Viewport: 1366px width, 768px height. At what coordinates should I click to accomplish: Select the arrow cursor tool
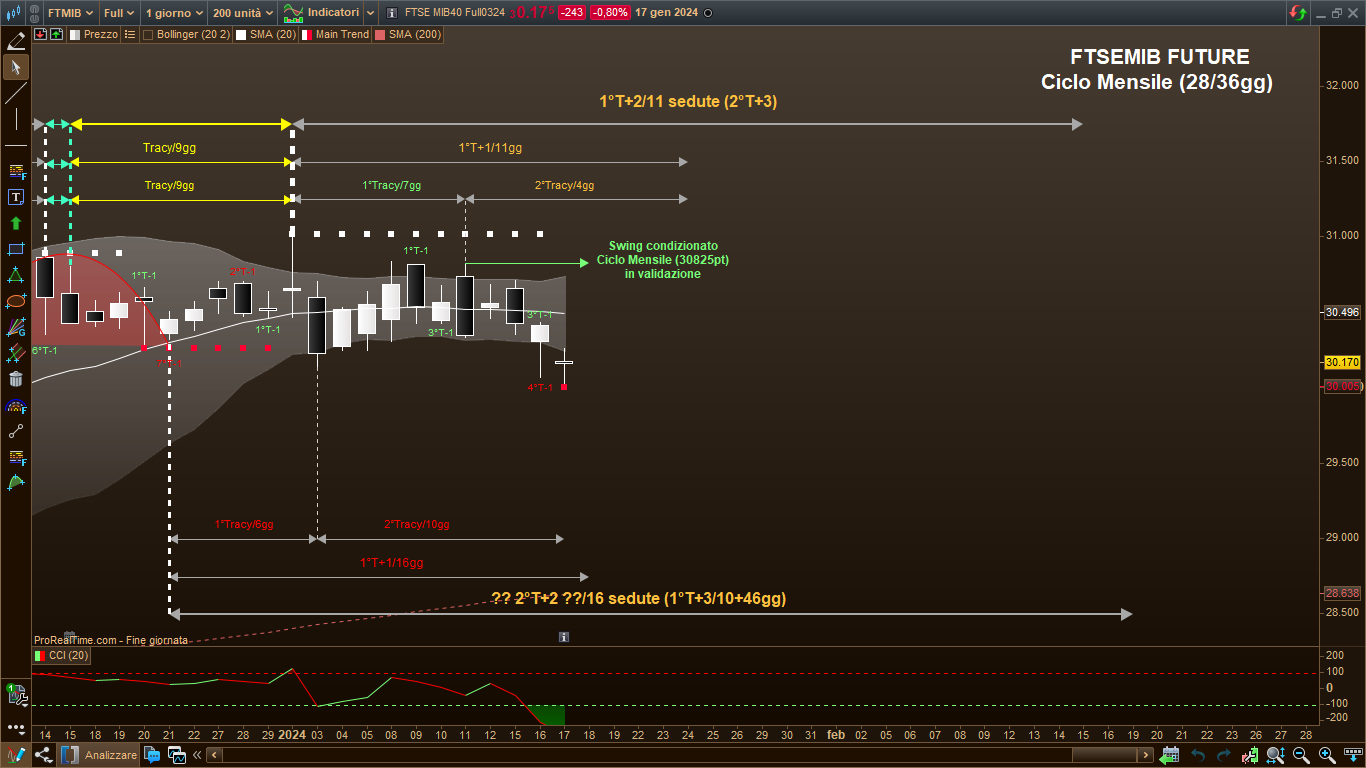15,67
